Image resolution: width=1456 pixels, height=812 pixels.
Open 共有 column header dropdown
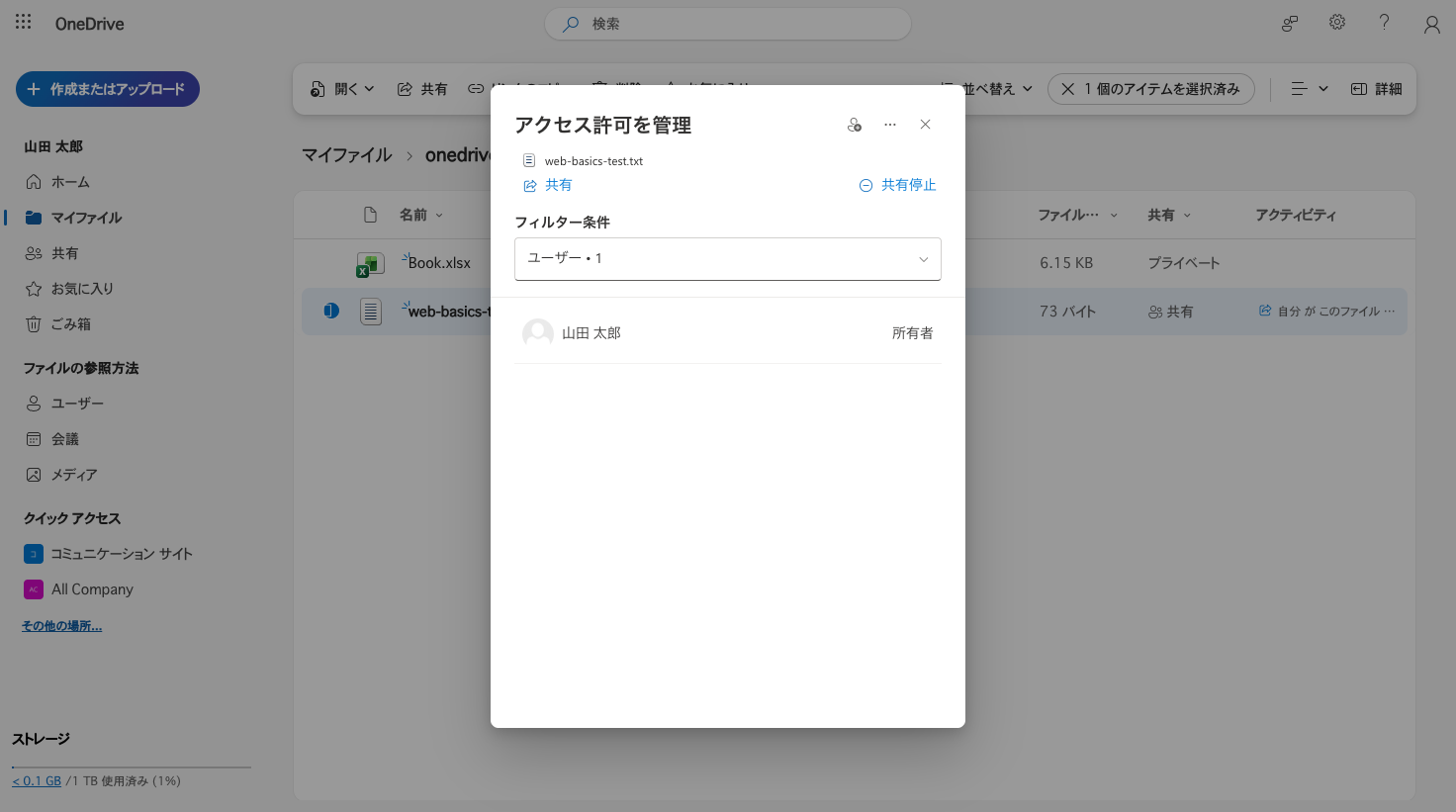point(1169,215)
